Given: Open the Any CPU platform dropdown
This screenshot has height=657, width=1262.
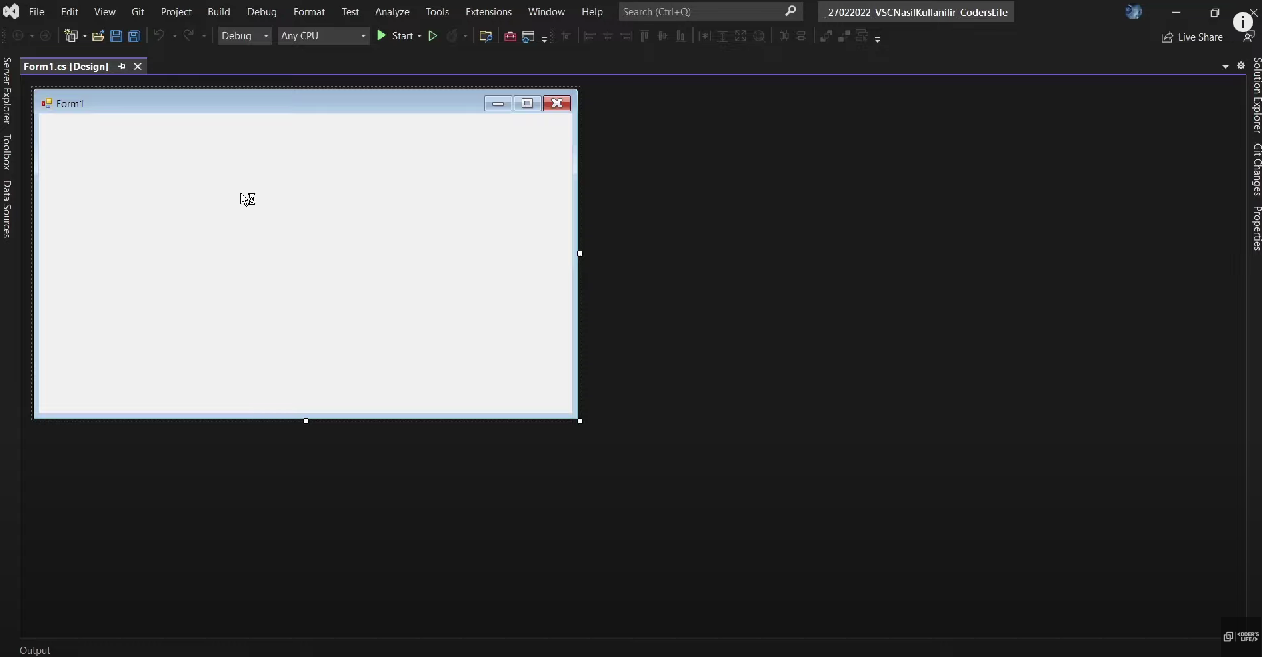Looking at the screenshot, I should 323,36.
